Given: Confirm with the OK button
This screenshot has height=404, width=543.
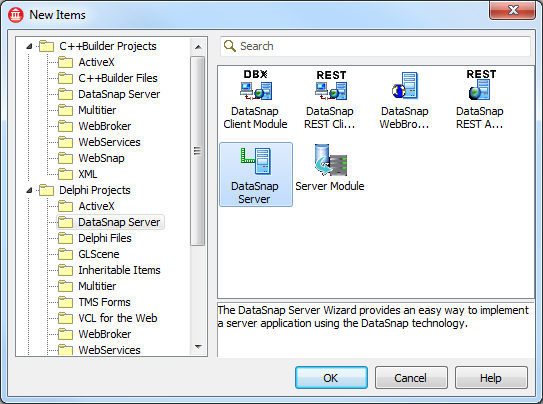Looking at the screenshot, I should tap(331, 378).
